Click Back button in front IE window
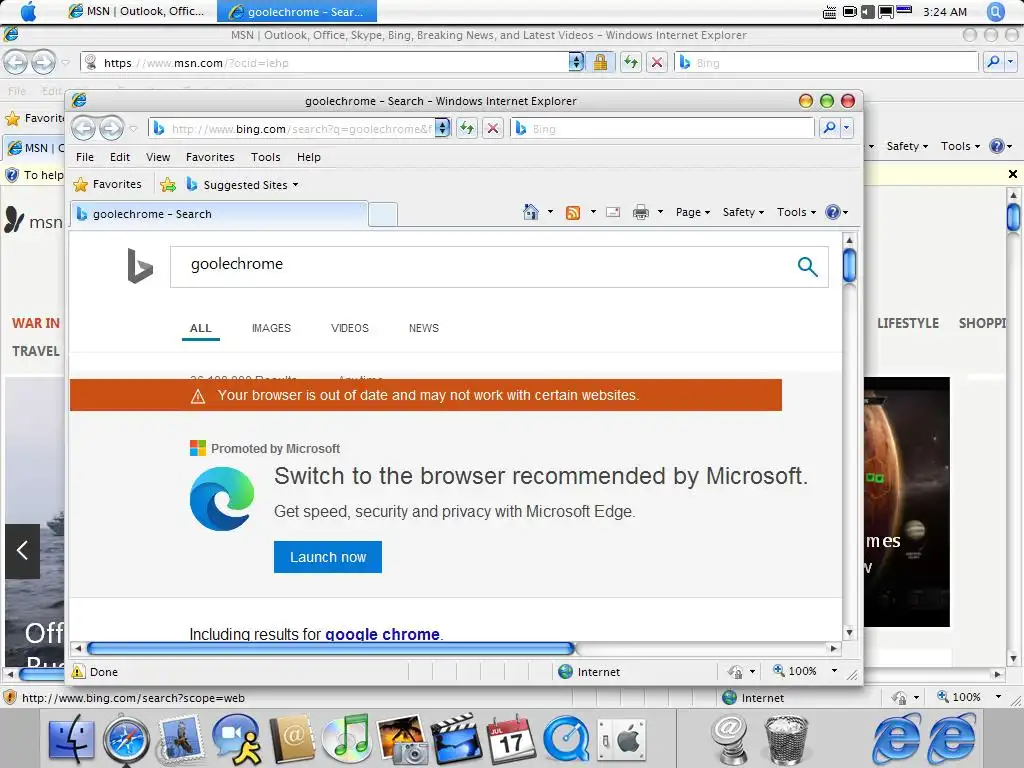 [x=84, y=128]
